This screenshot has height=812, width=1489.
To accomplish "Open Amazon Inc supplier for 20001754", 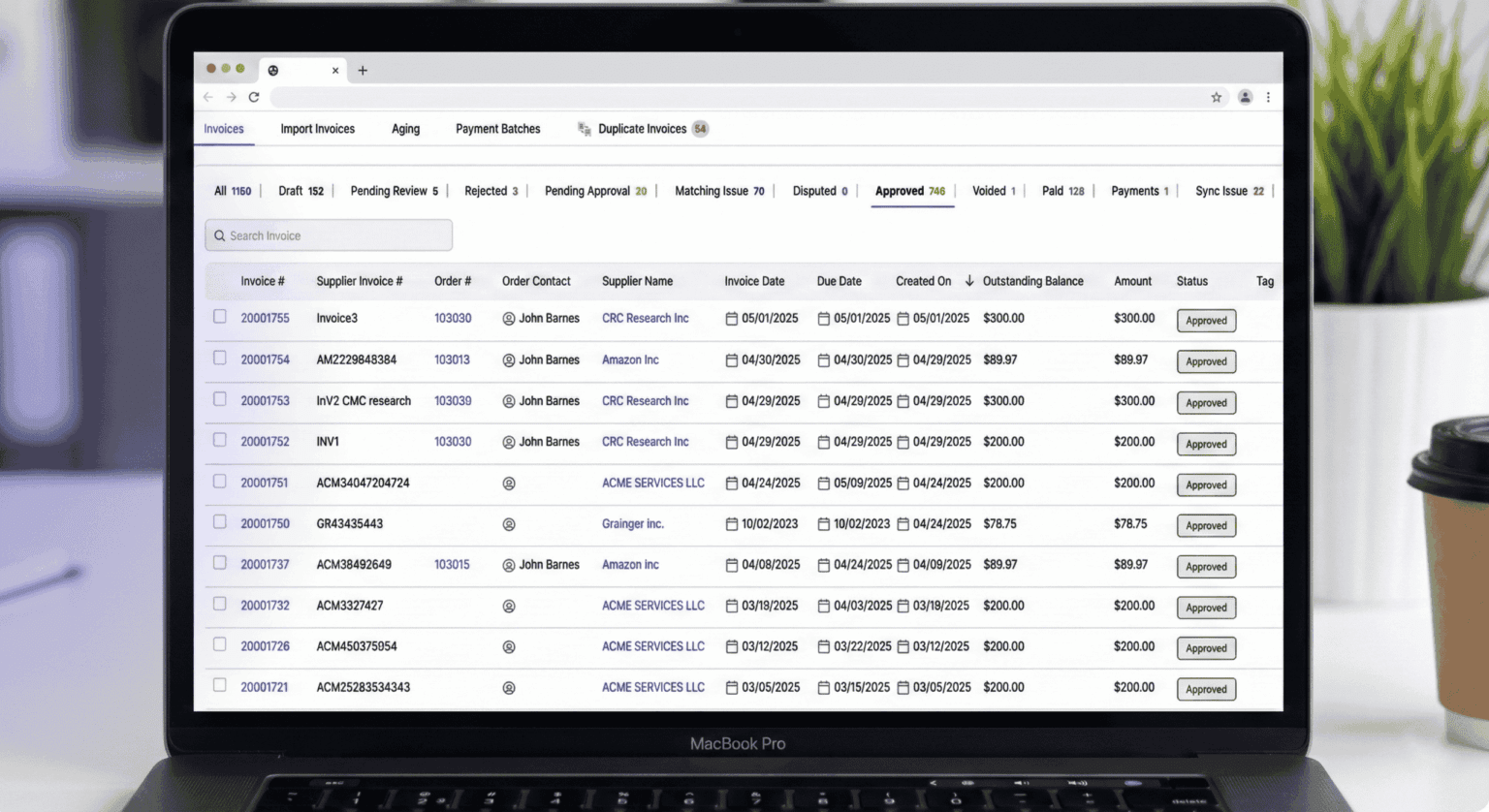I will click(x=630, y=360).
